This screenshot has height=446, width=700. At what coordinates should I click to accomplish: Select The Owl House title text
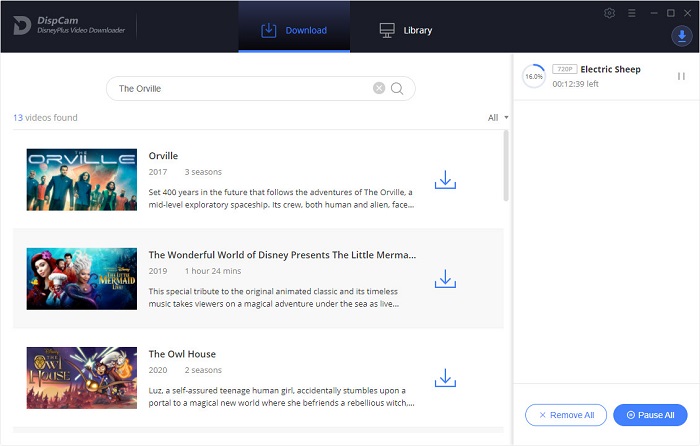[x=182, y=354]
